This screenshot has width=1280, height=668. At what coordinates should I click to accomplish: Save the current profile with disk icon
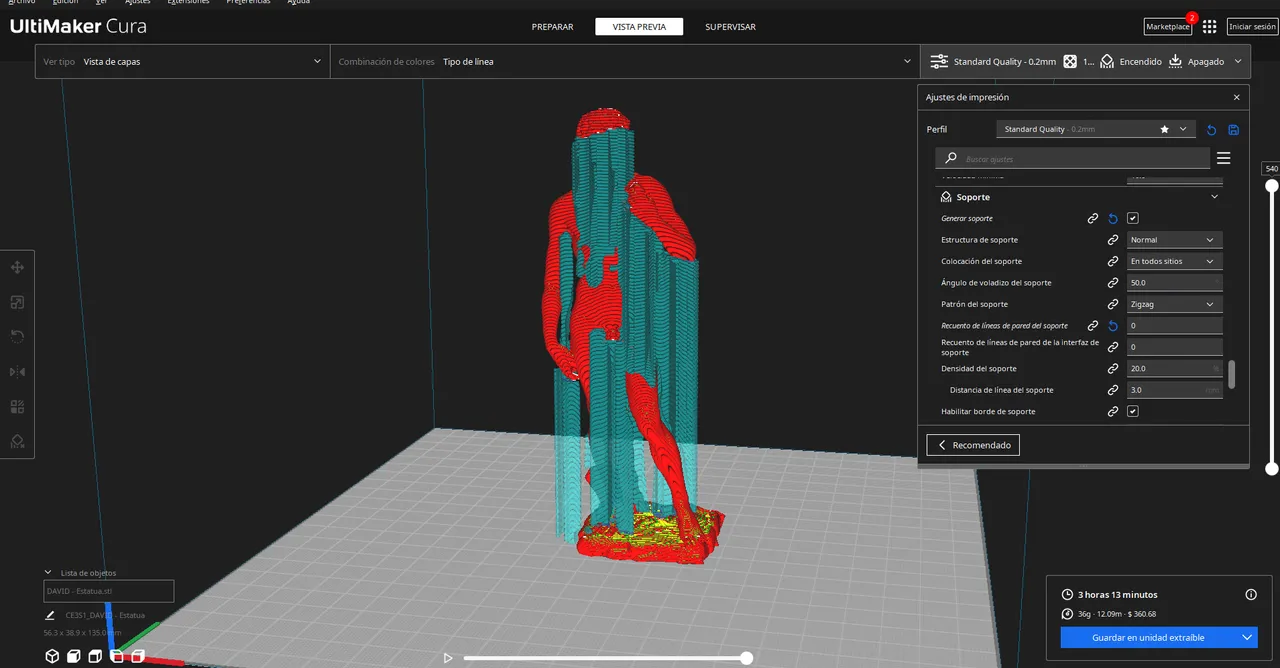(x=1234, y=130)
